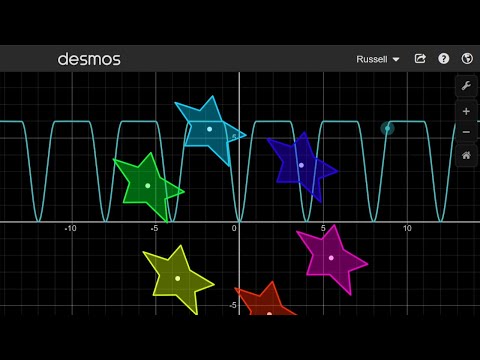This screenshot has width=480, height=360.
Task: Zoom out with the minus button
Action: tap(466, 132)
